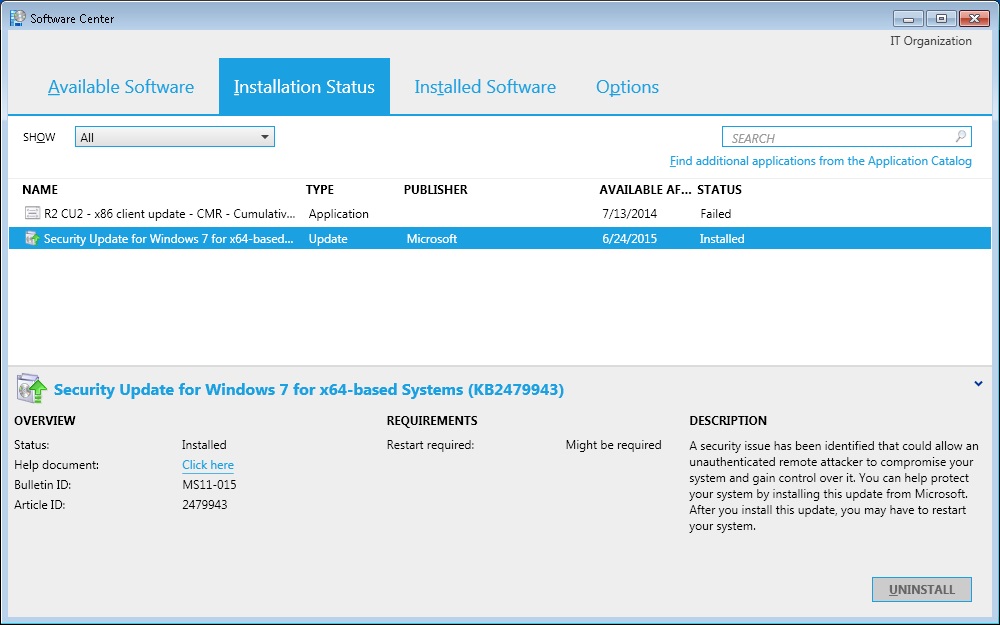This screenshot has height=625, width=1000.
Task: Sort by the Status column header
Action: (719, 190)
